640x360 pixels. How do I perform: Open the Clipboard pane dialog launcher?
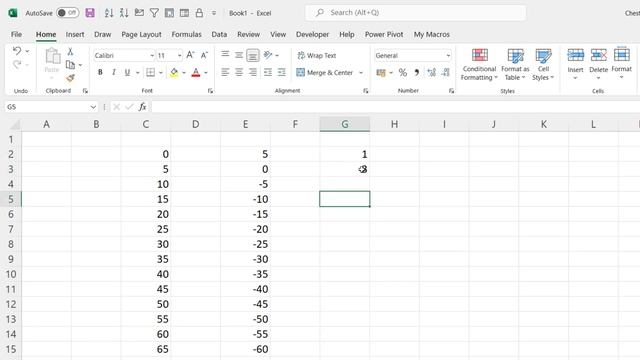85,91
